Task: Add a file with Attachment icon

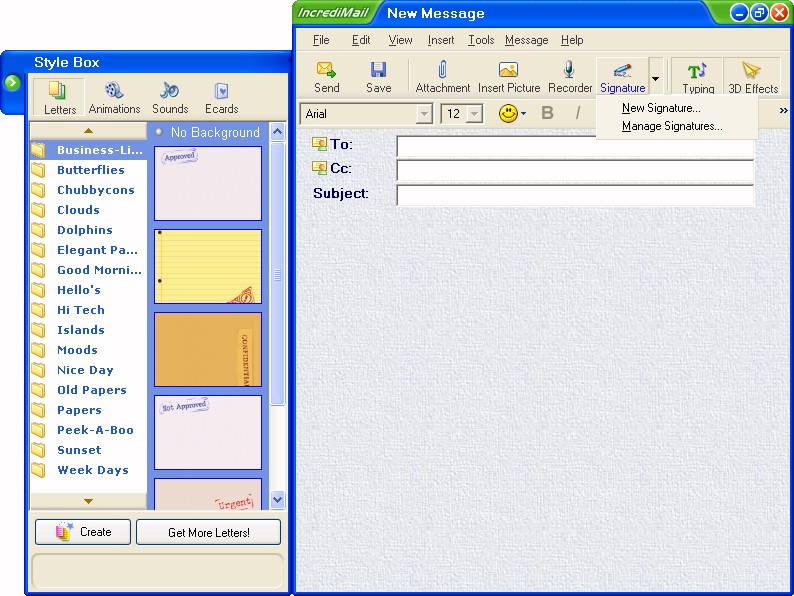Action: pos(442,76)
